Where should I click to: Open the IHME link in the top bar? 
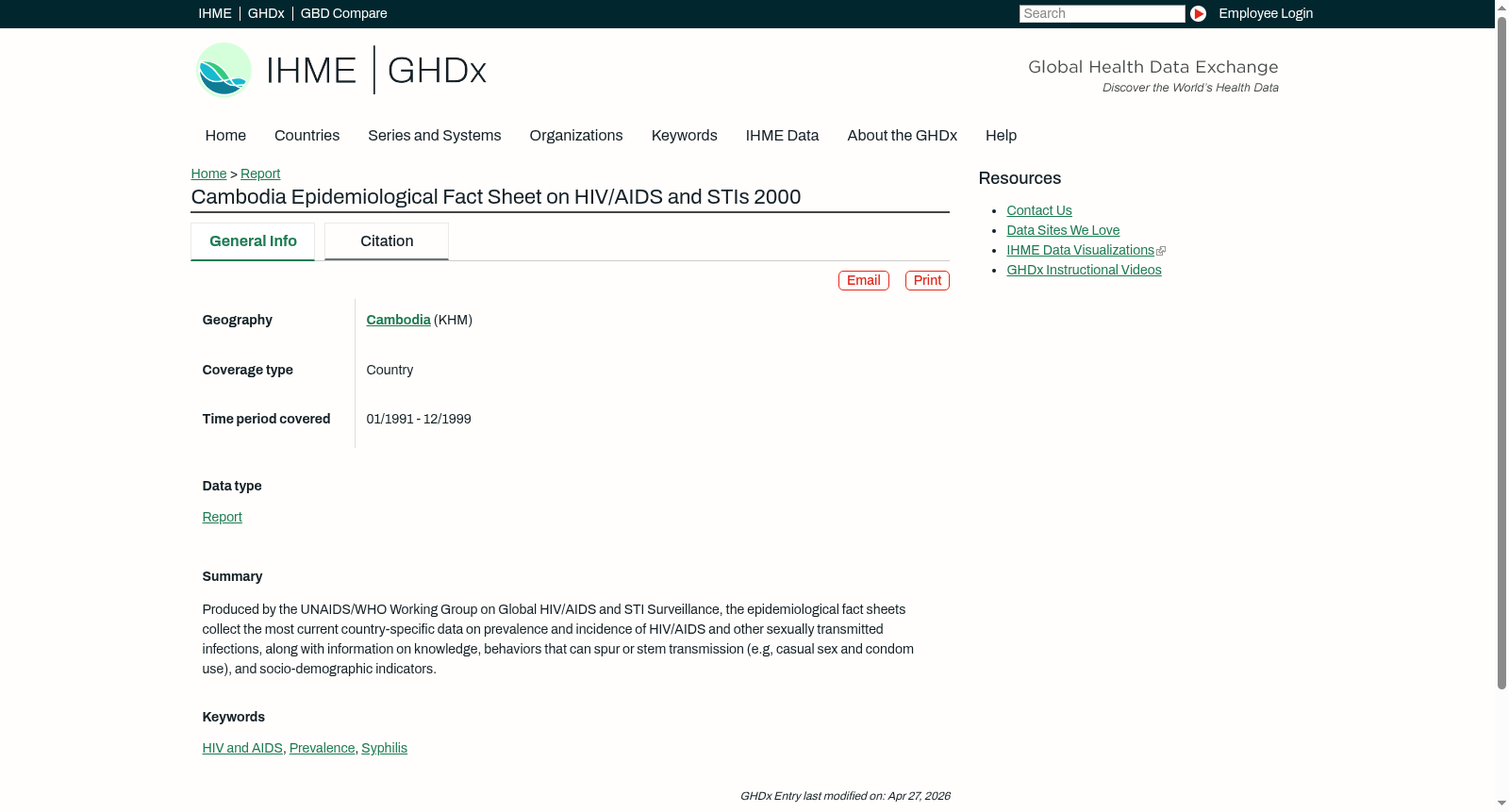(215, 13)
